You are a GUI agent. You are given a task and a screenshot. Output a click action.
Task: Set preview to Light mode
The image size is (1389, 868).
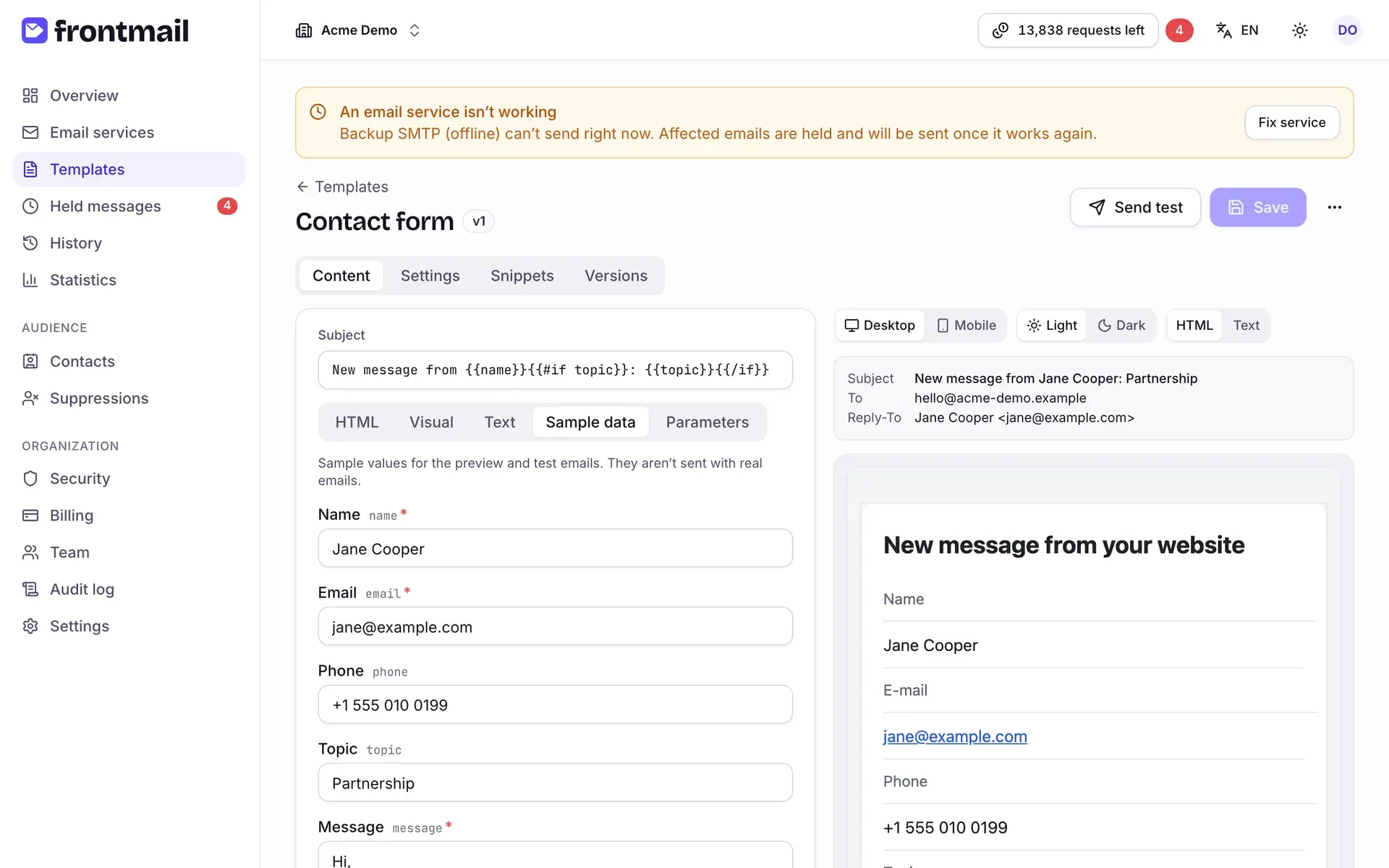[1053, 325]
